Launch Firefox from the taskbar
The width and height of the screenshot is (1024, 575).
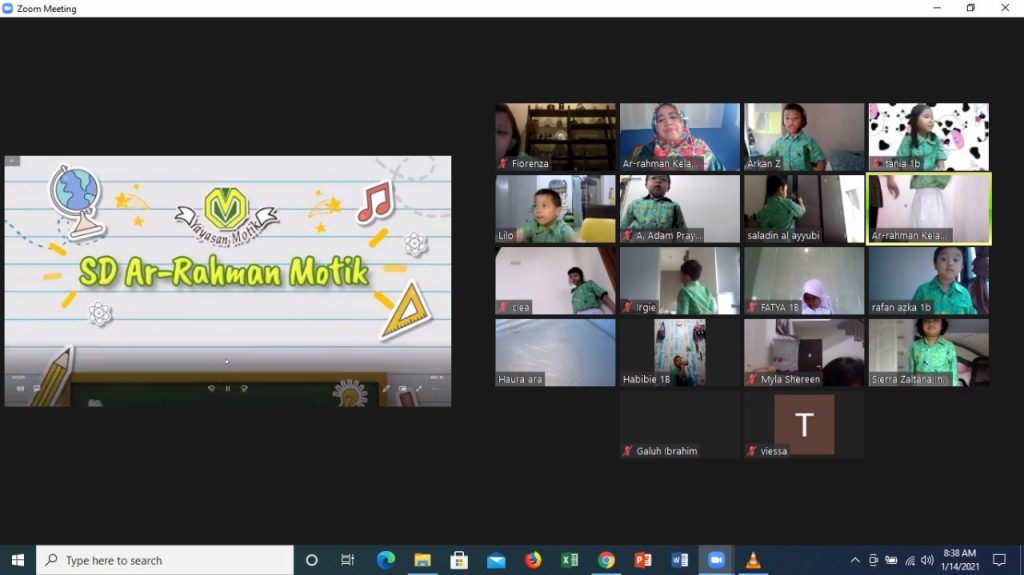533,560
